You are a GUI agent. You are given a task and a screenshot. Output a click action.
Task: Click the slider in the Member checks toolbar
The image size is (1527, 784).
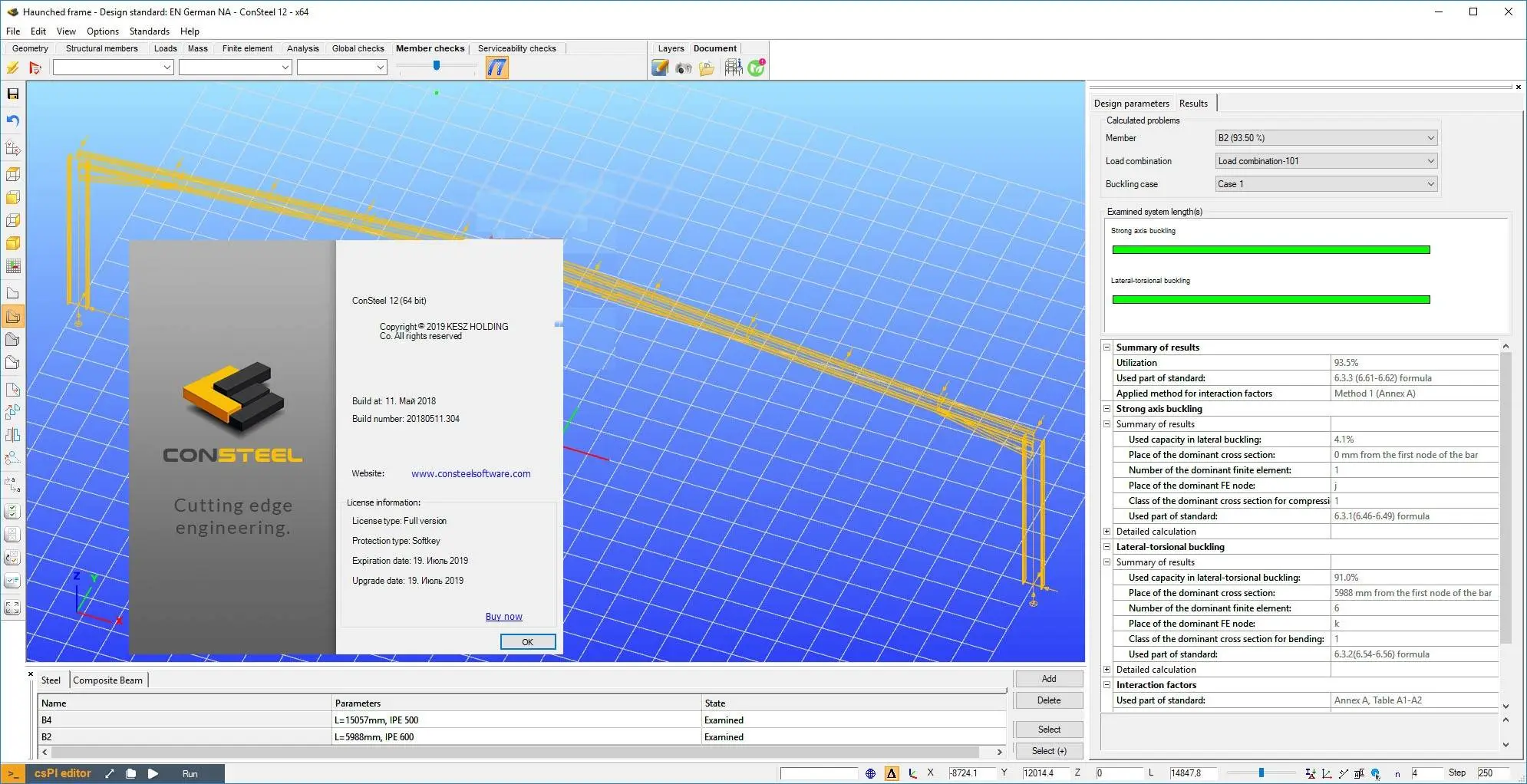437,66
